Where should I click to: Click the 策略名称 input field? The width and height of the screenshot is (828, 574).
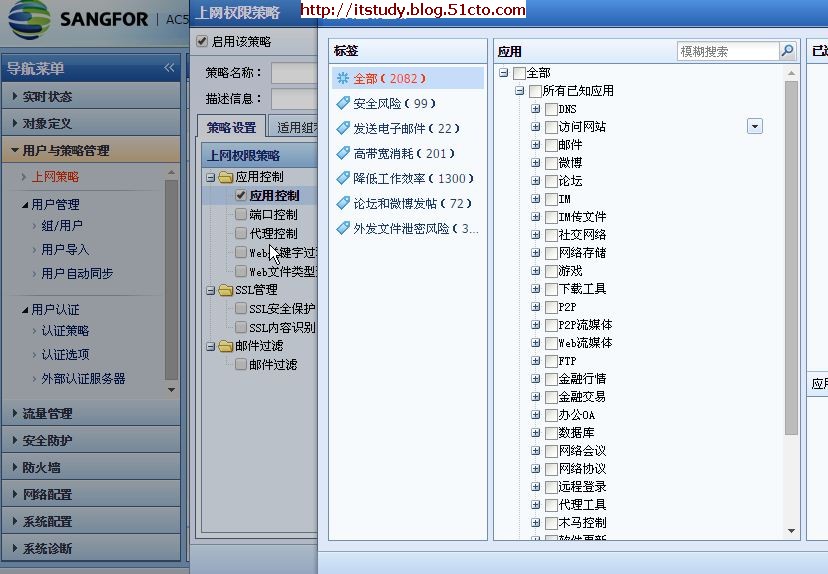pyautogui.click(x=295, y=73)
